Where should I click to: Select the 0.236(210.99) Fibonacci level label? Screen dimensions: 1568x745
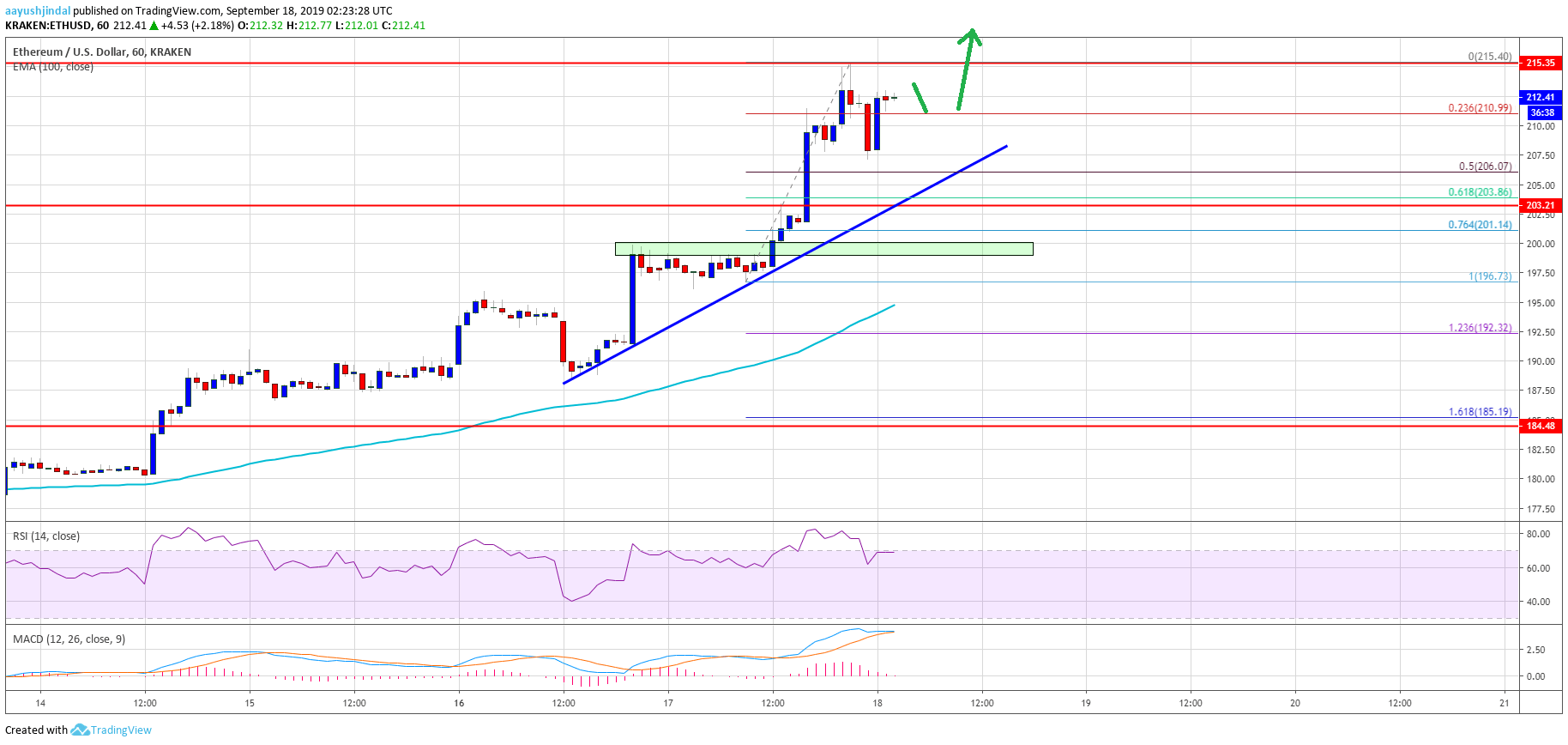[x=1480, y=108]
